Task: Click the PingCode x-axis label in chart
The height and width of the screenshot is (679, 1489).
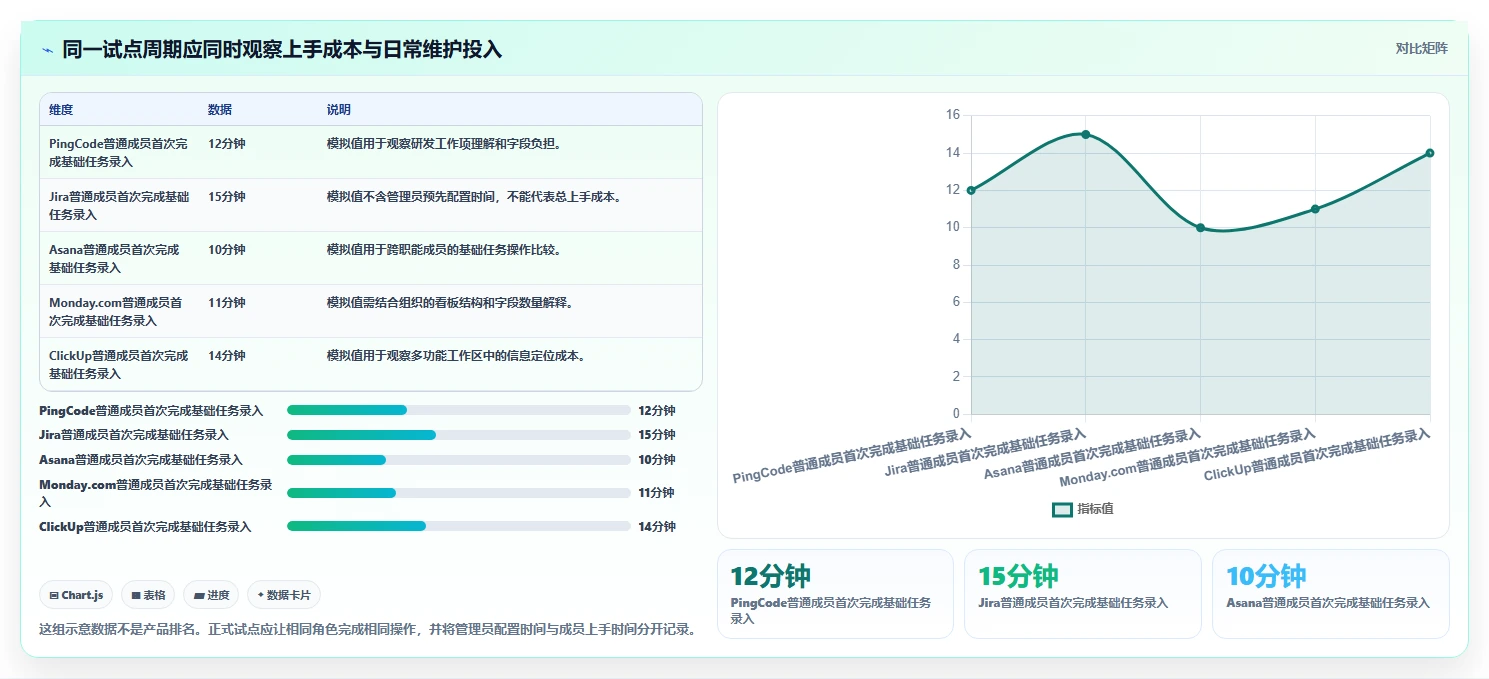Action: (x=852, y=456)
